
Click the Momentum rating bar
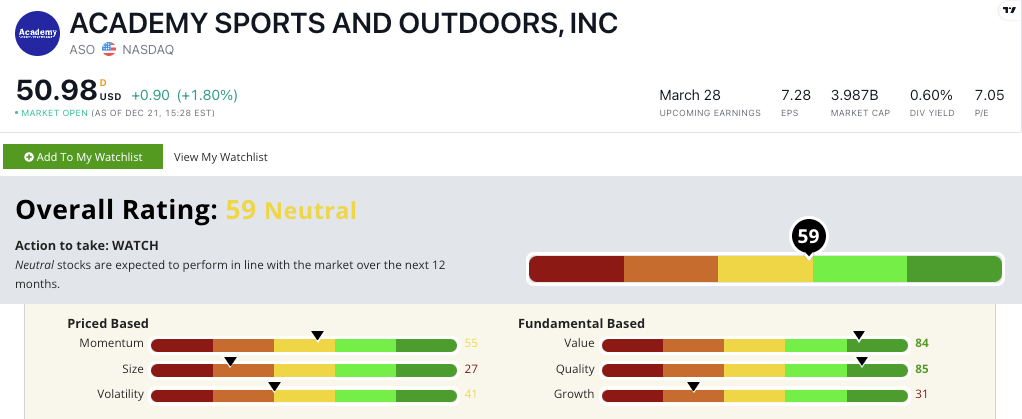click(x=304, y=344)
